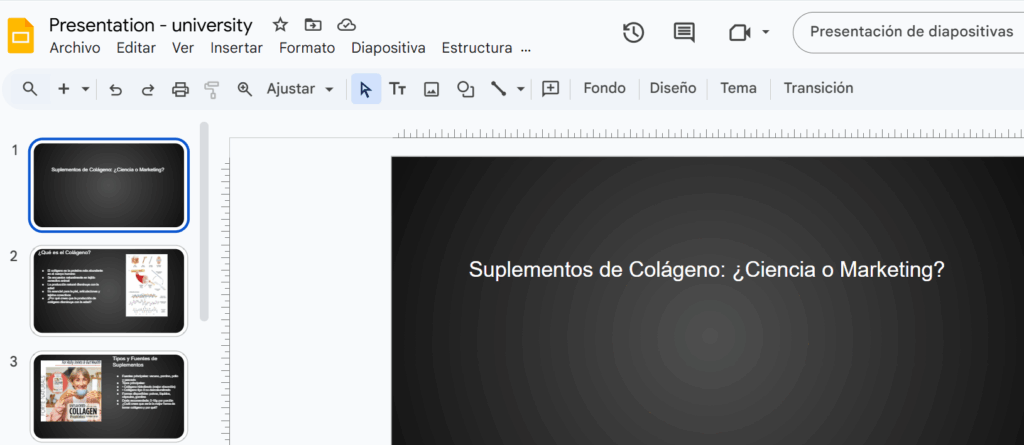
Task: Click the Transición button
Action: point(818,88)
